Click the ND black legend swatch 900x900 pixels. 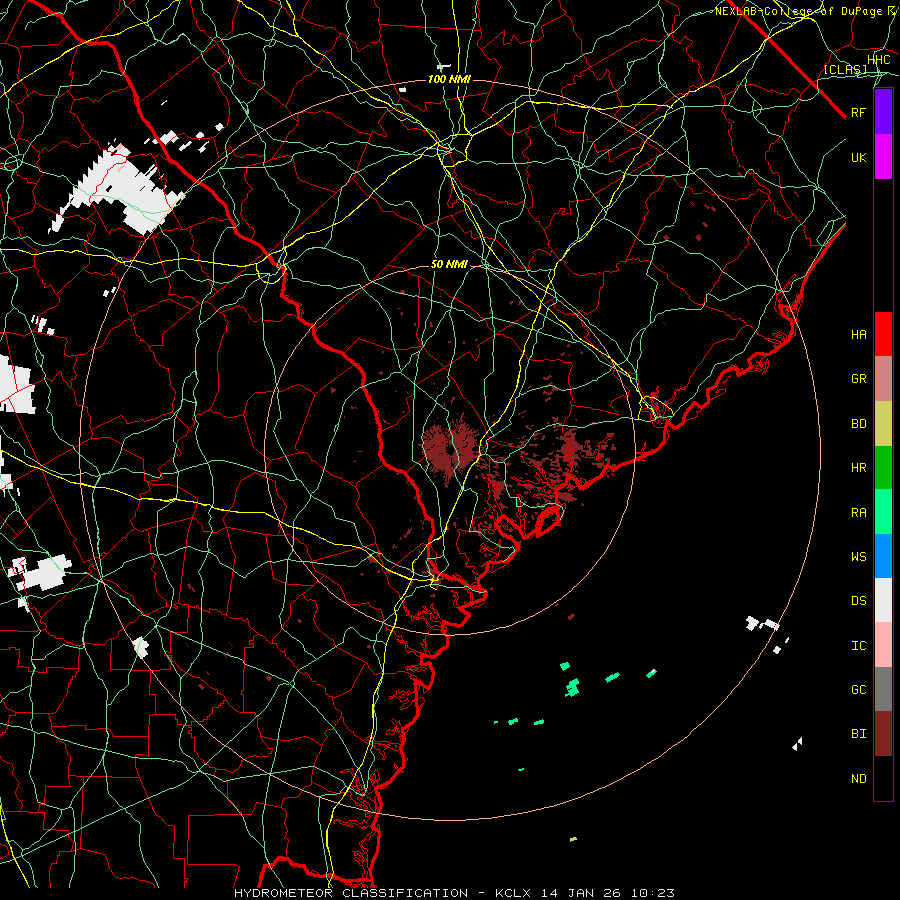[883, 778]
